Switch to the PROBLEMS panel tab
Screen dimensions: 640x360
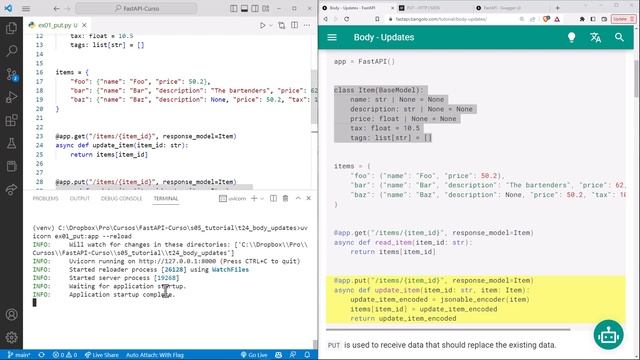point(46,198)
